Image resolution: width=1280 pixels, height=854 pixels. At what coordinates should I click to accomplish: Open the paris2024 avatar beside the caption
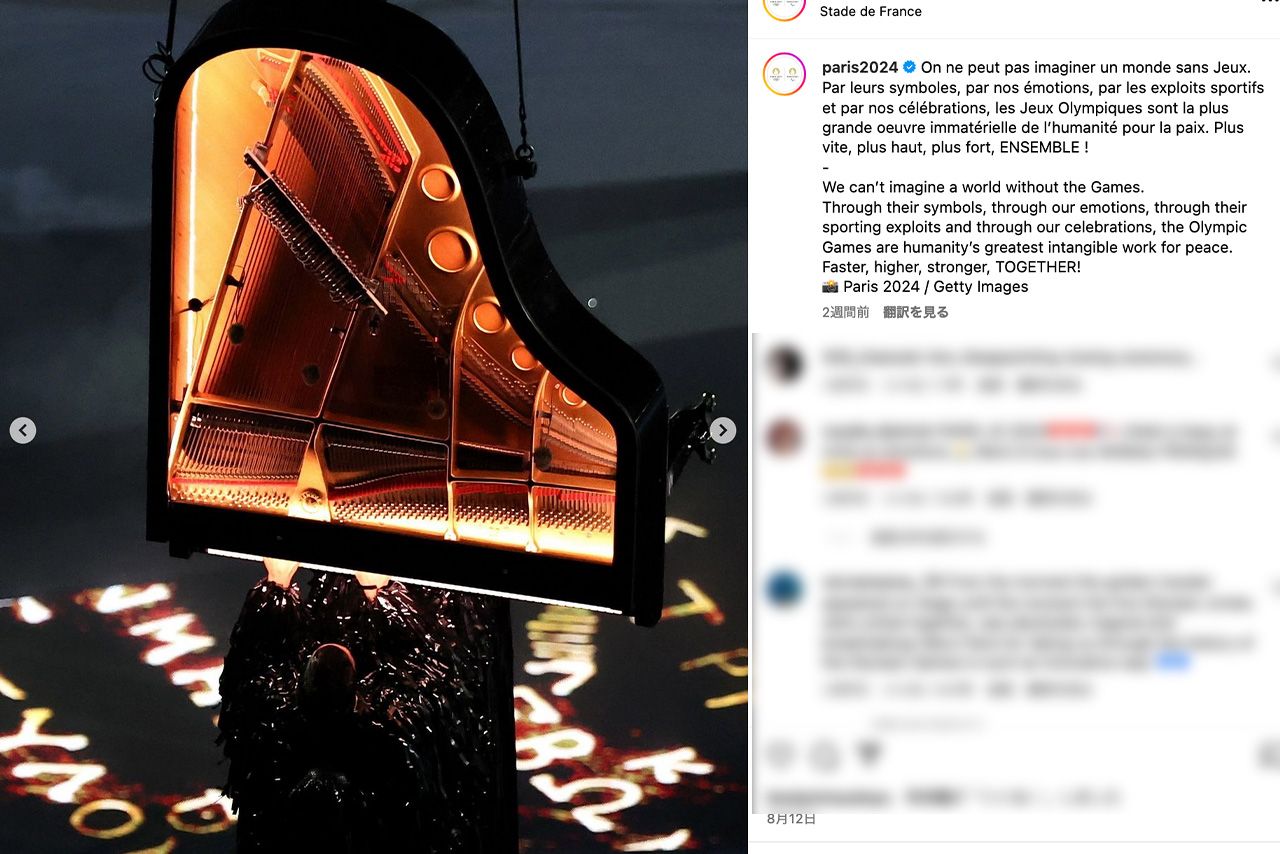click(x=784, y=74)
